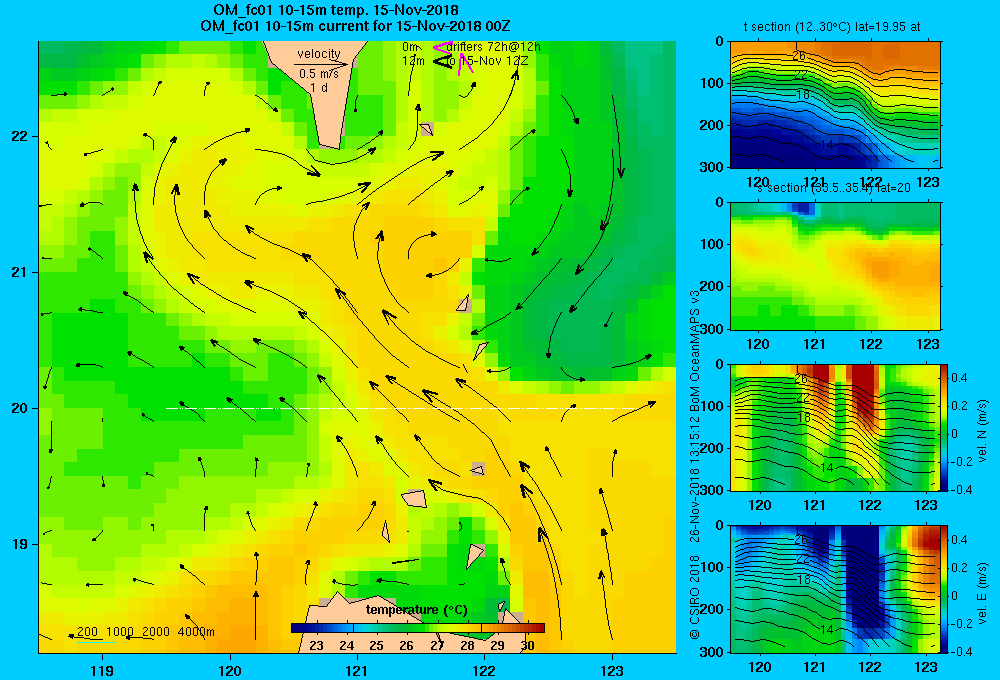Viewport: 1000px width, 680px height.
Task: Click longitude 123 under vel. E panel
Action: point(926,667)
